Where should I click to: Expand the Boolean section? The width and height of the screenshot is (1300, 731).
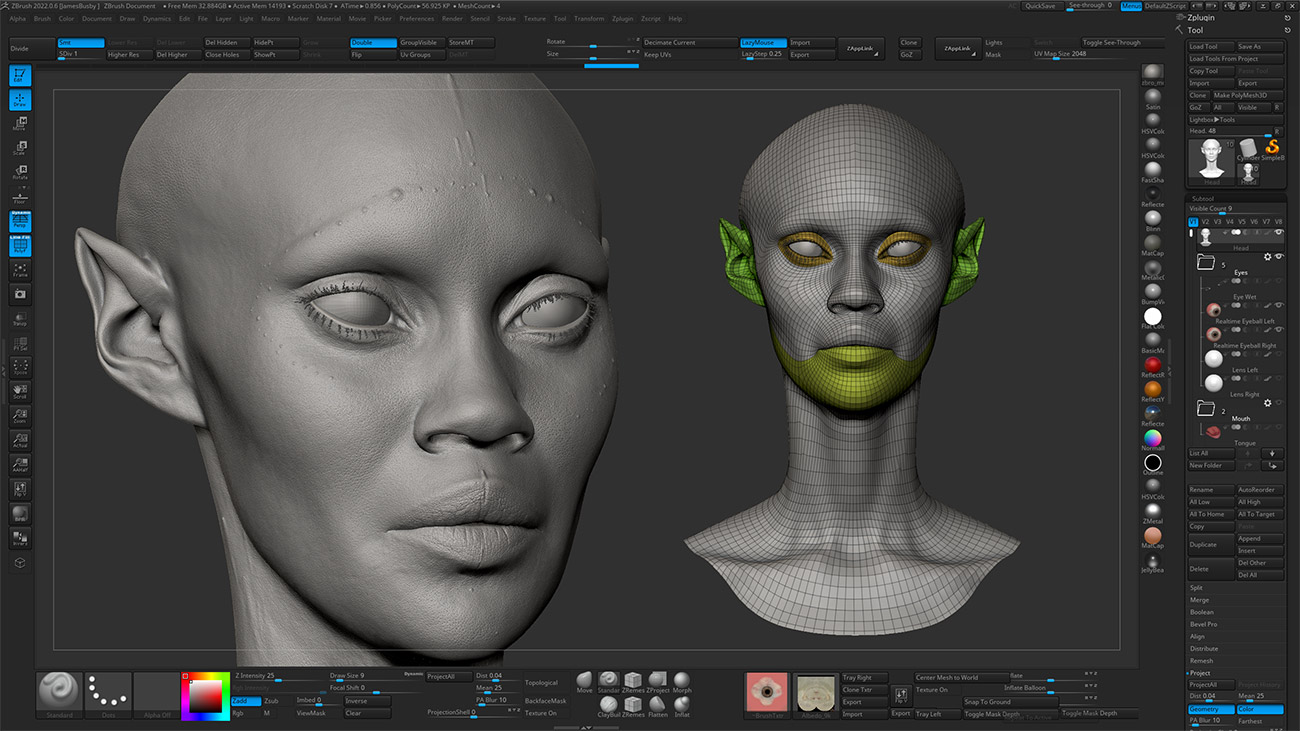(1202, 612)
